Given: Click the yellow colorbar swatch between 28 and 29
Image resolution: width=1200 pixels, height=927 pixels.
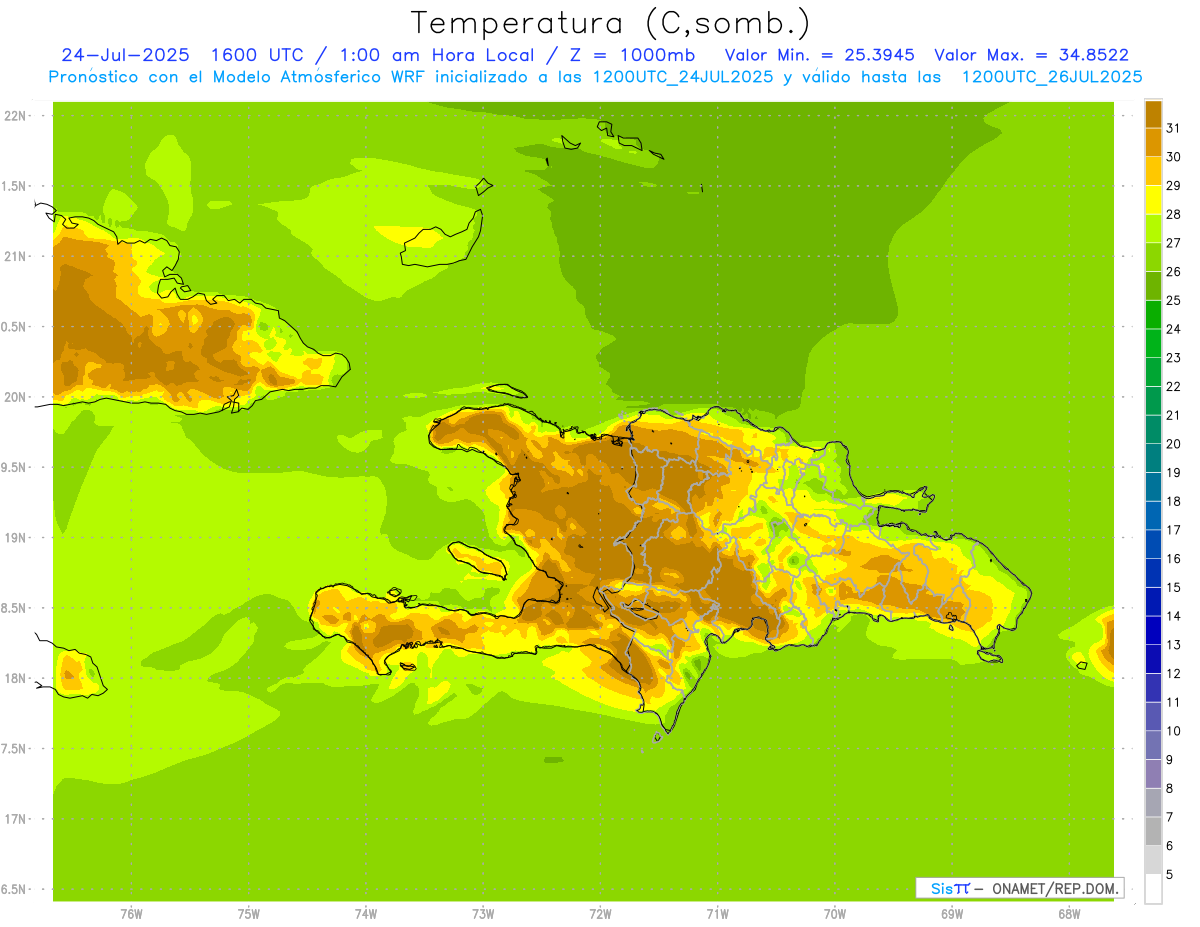Looking at the screenshot, I should tap(1153, 200).
